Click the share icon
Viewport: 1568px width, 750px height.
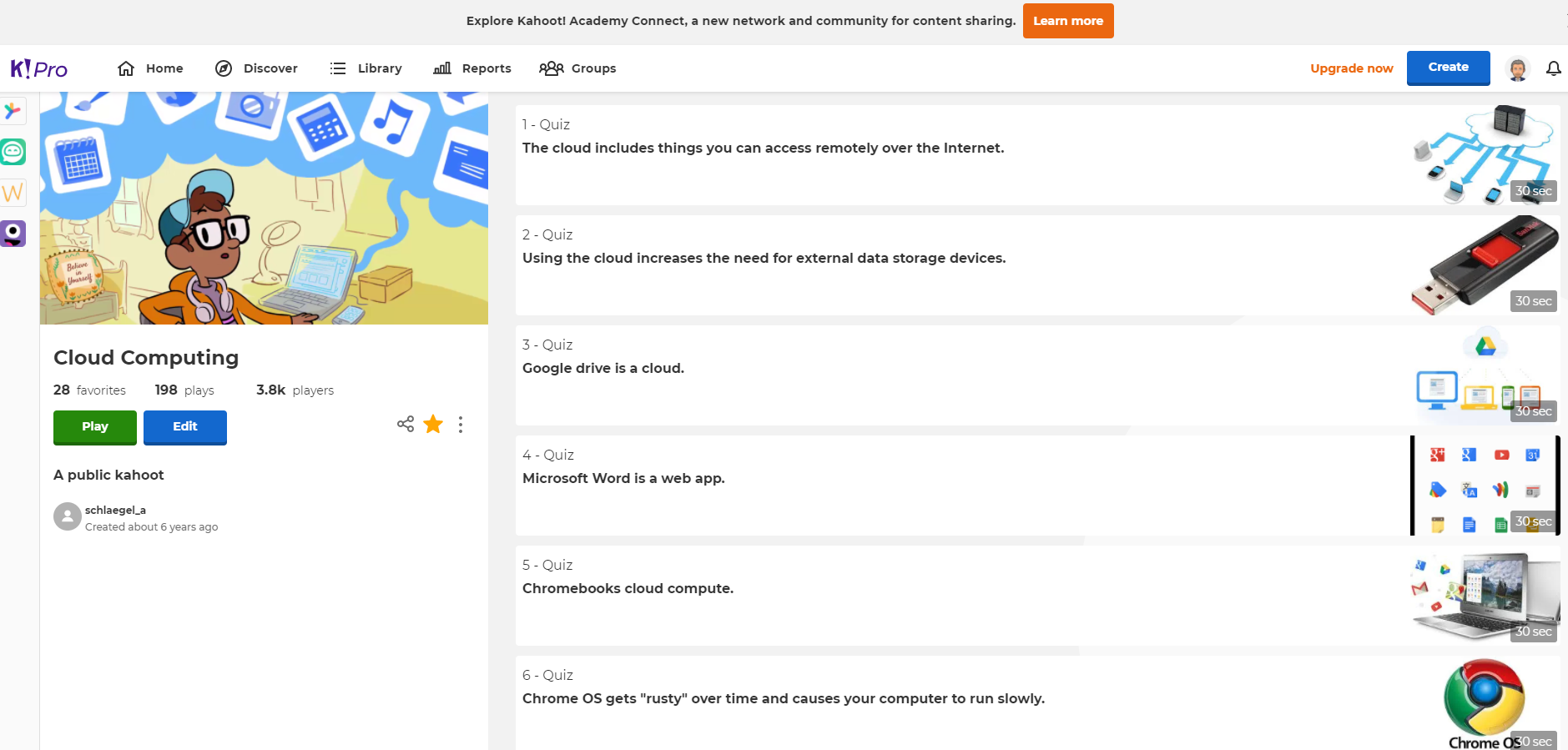pyautogui.click(x=406, y=424)
